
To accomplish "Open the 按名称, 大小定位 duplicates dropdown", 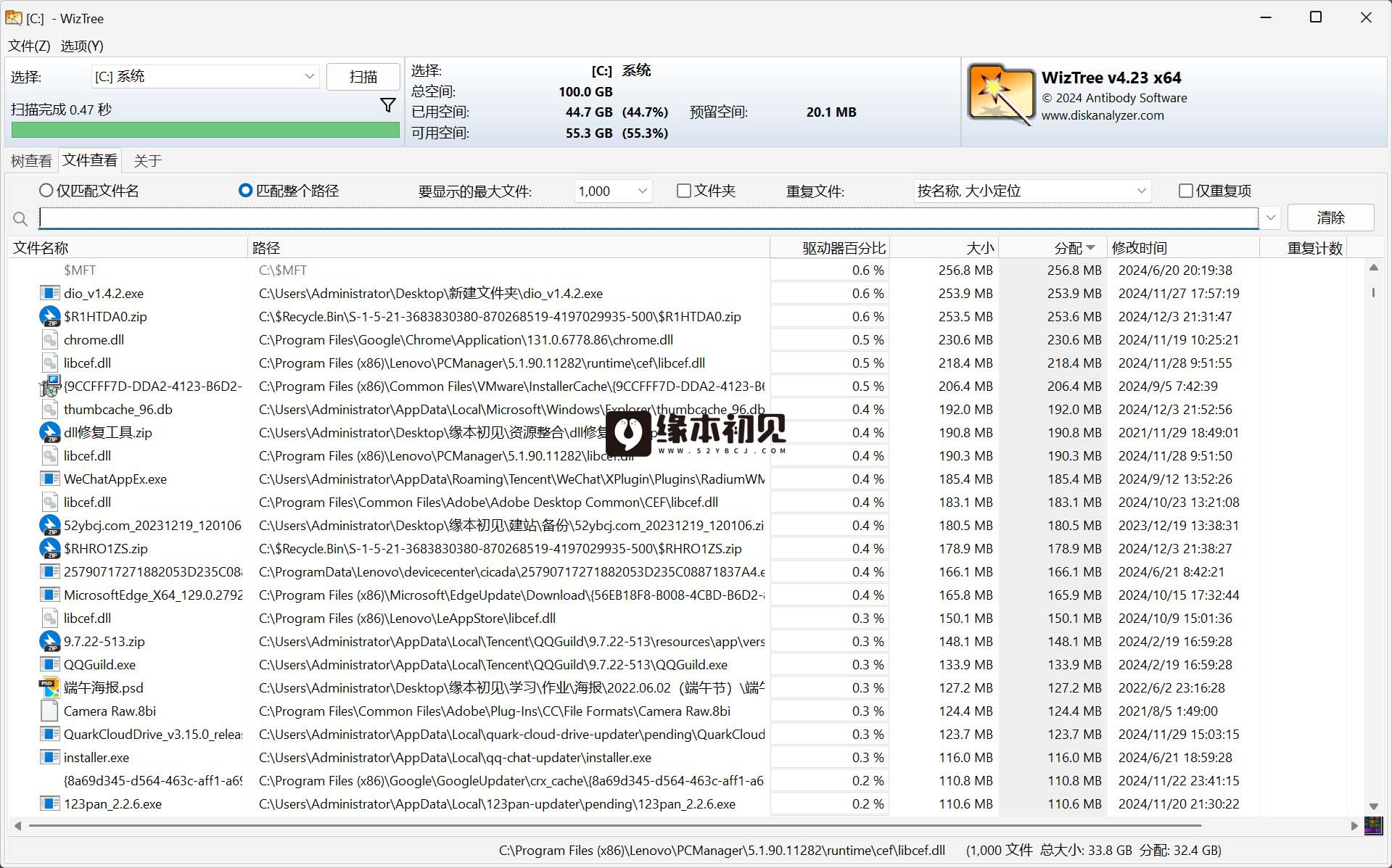I will click(x=1032, y=191).
